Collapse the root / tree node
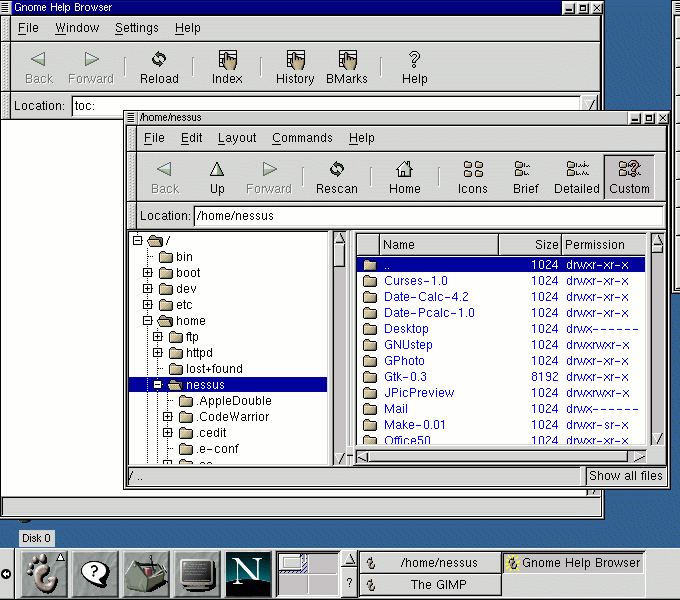 click(x=137, y=240)
